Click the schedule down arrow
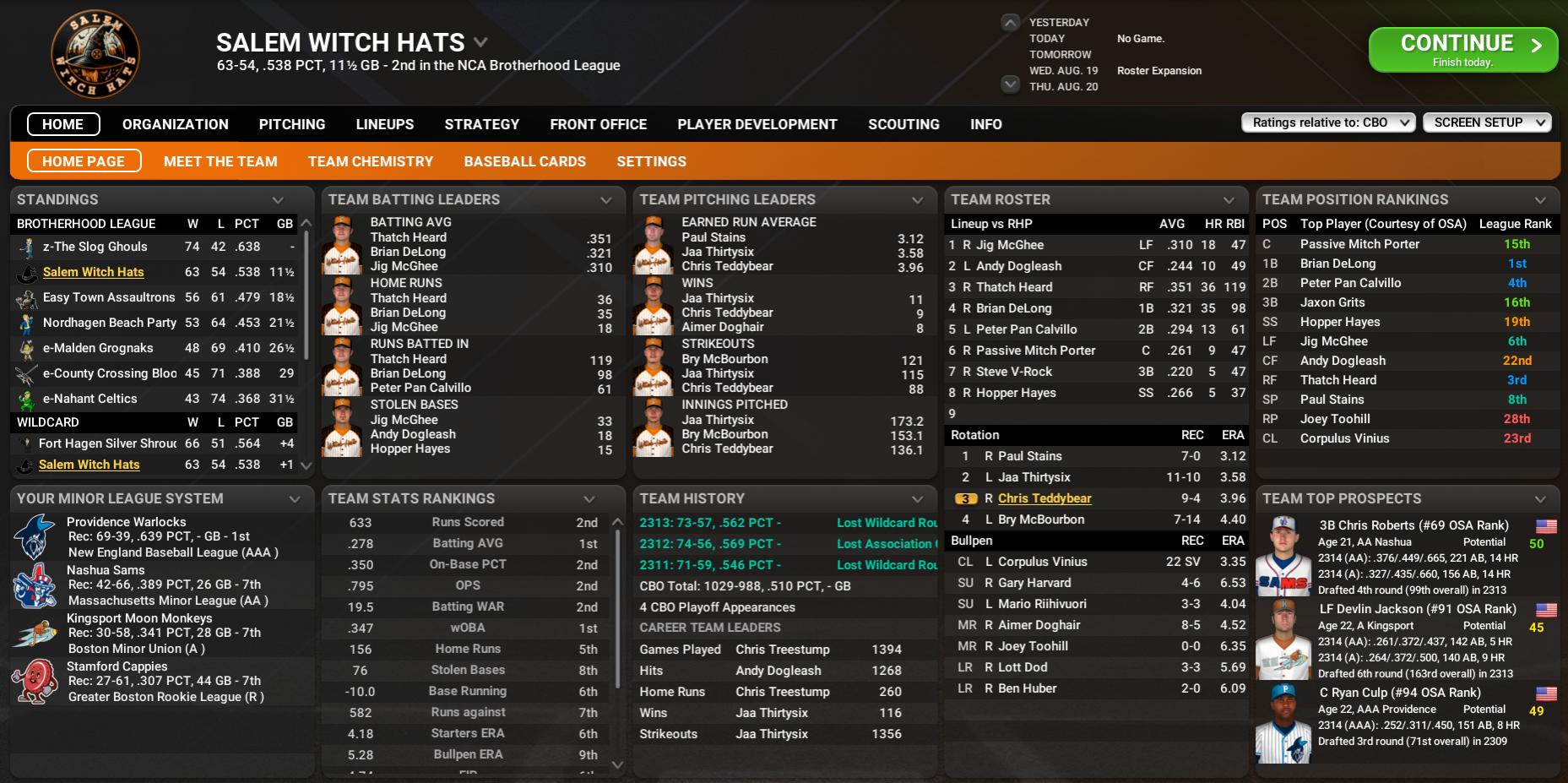 click(1010, 84)
